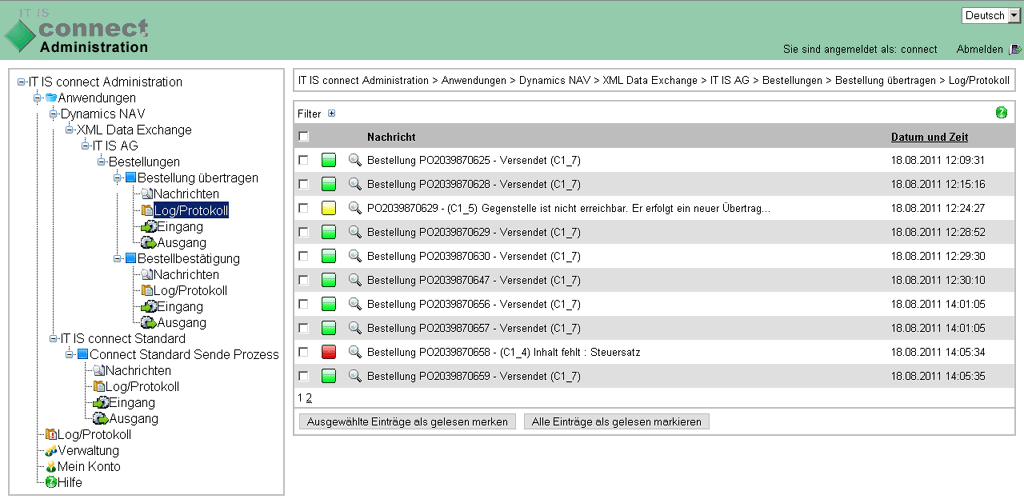This screenshot has width=1024, height=499.
Task: Click the Abmelden logout link
Action: 980,49
